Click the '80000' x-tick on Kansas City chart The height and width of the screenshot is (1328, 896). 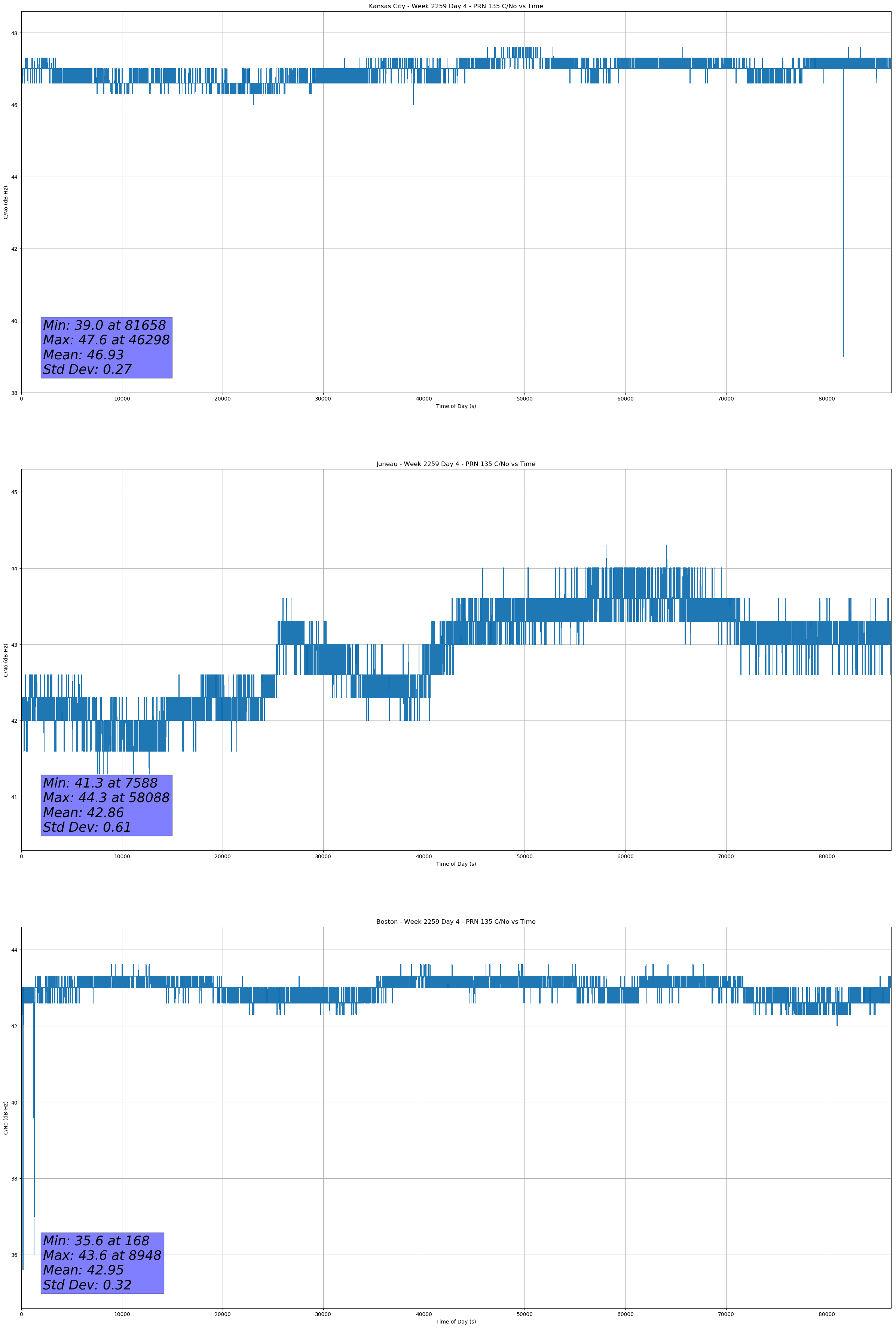coord(826,399)
